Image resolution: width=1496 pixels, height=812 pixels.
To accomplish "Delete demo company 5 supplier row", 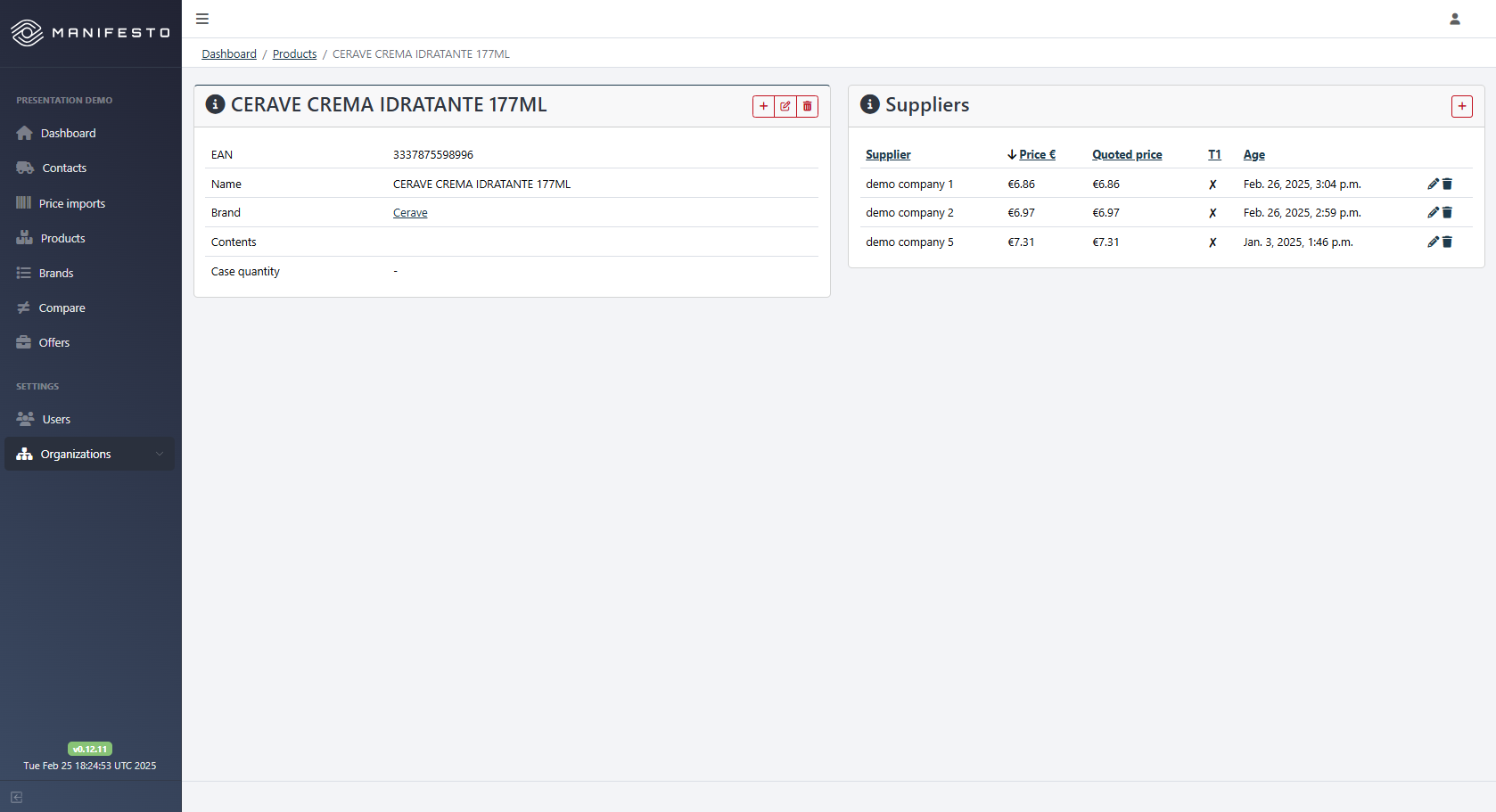I will coord(1447,242).
